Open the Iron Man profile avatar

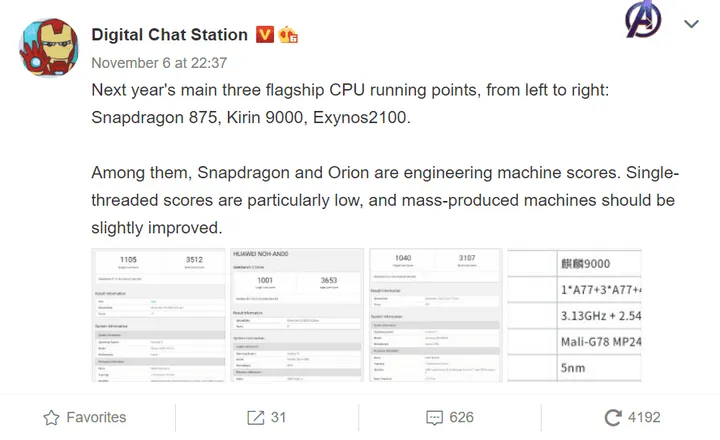point(46,49)
